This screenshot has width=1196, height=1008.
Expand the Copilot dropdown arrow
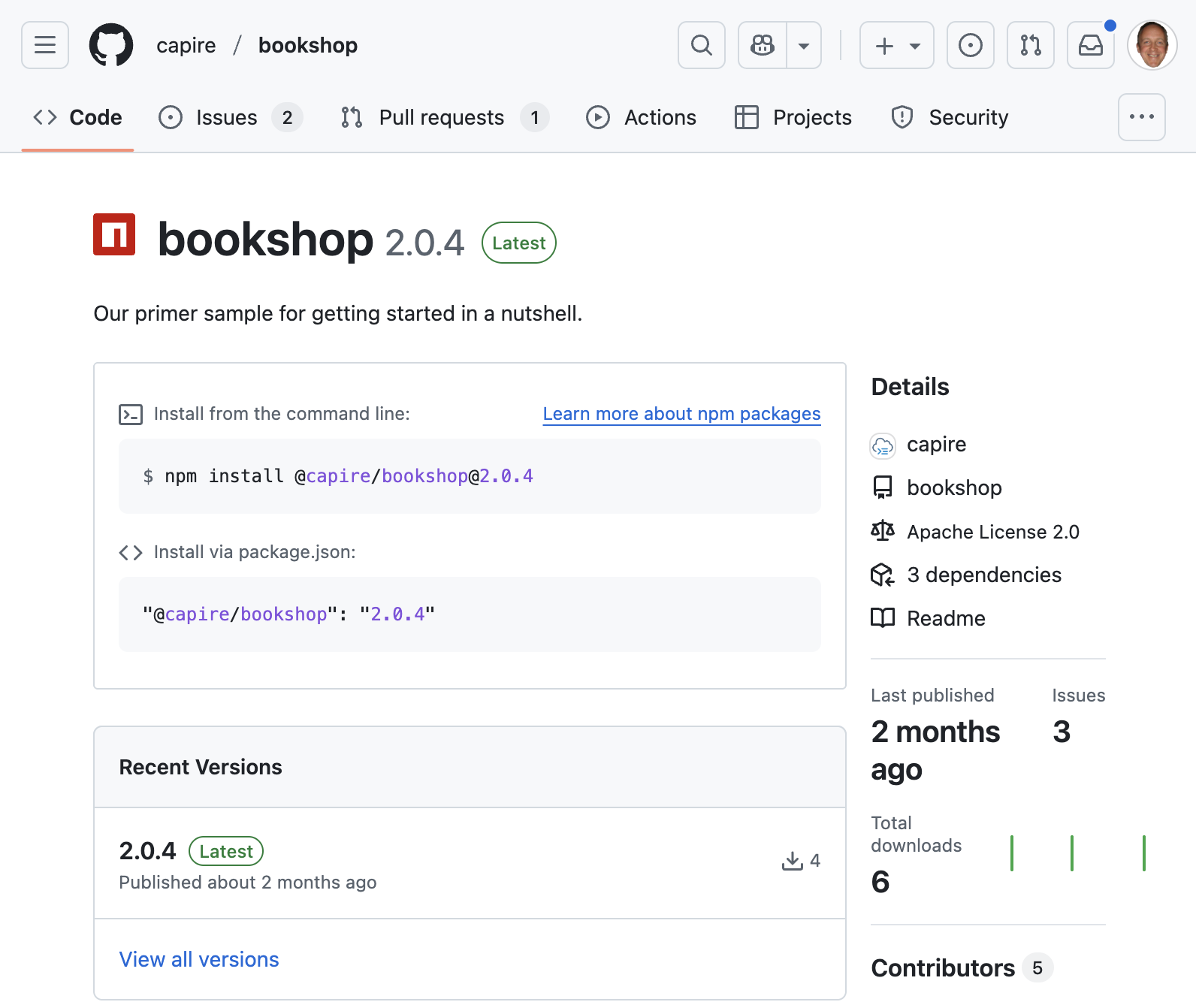coord(804,45)
